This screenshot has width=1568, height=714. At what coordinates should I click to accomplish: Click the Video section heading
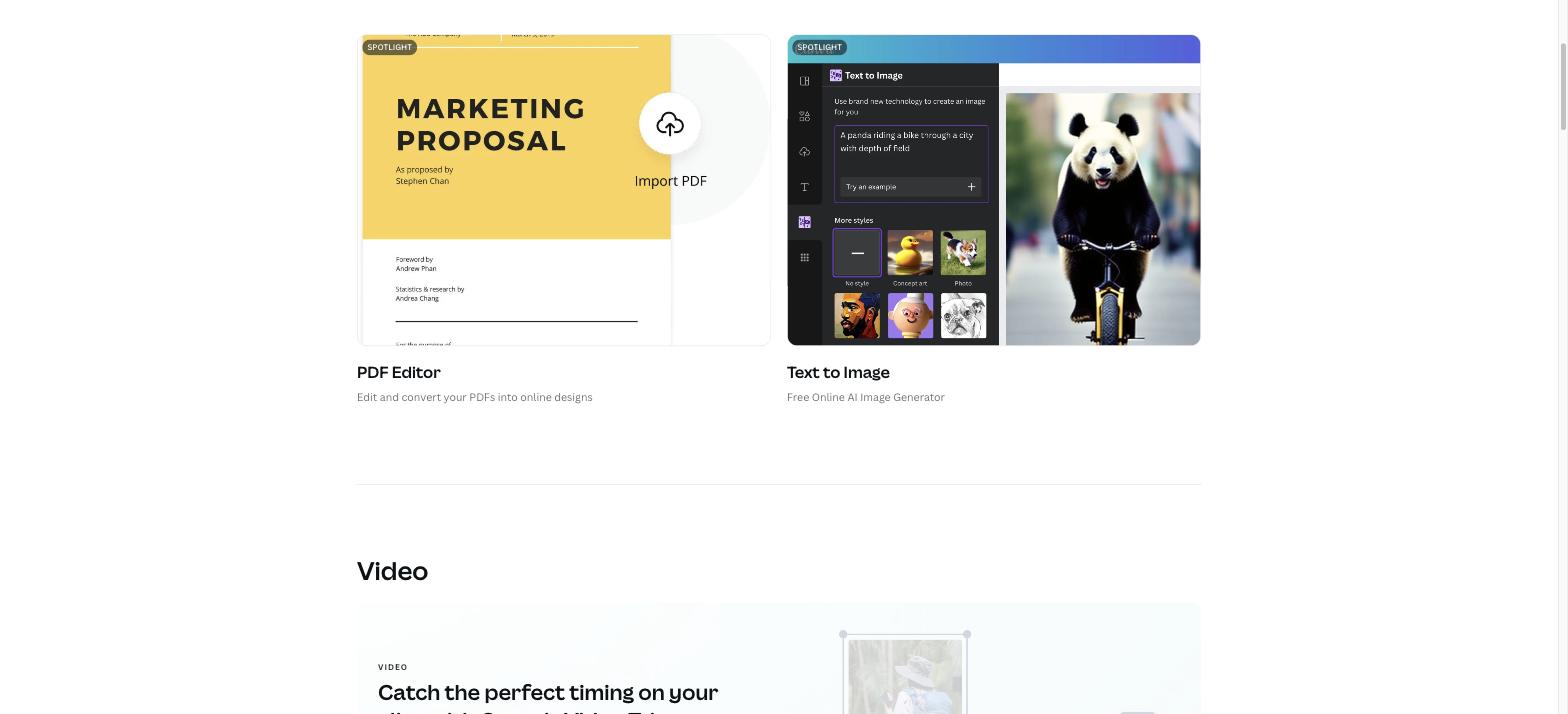[392, 571]
